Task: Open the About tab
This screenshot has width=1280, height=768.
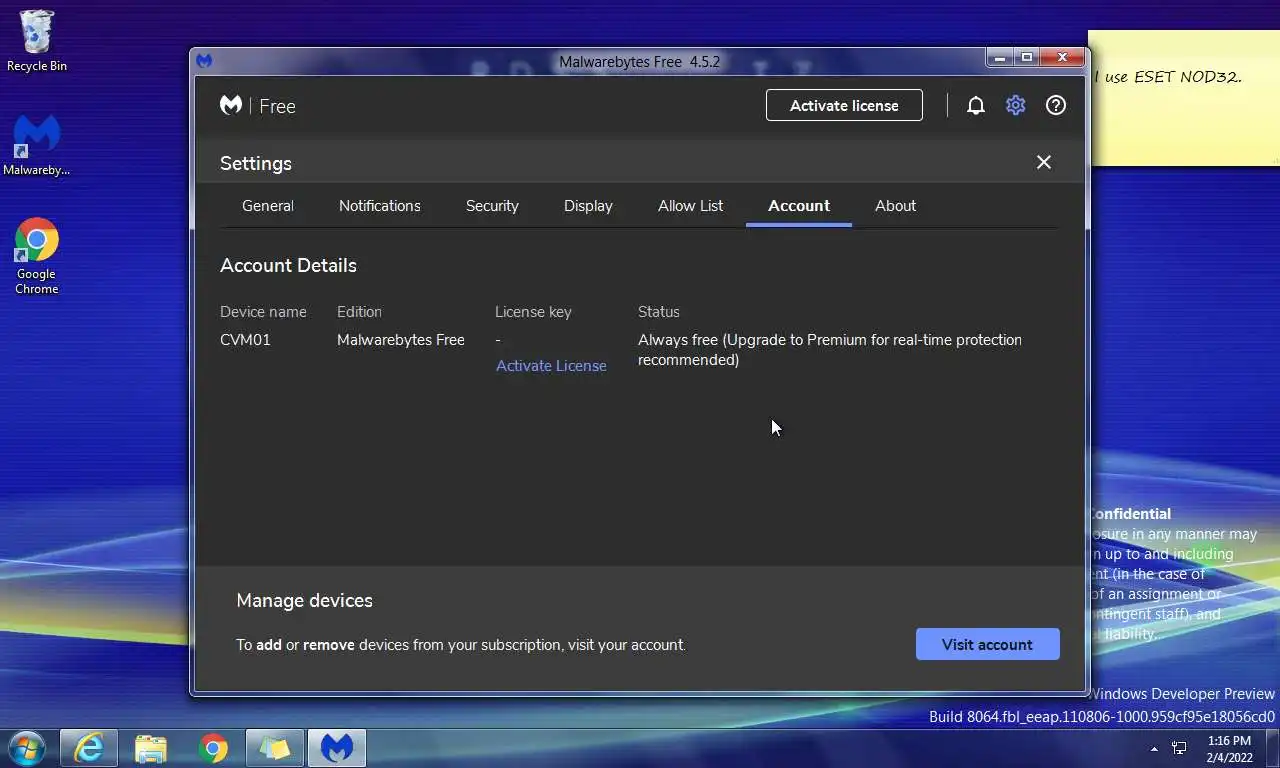Action: (896, 205)
